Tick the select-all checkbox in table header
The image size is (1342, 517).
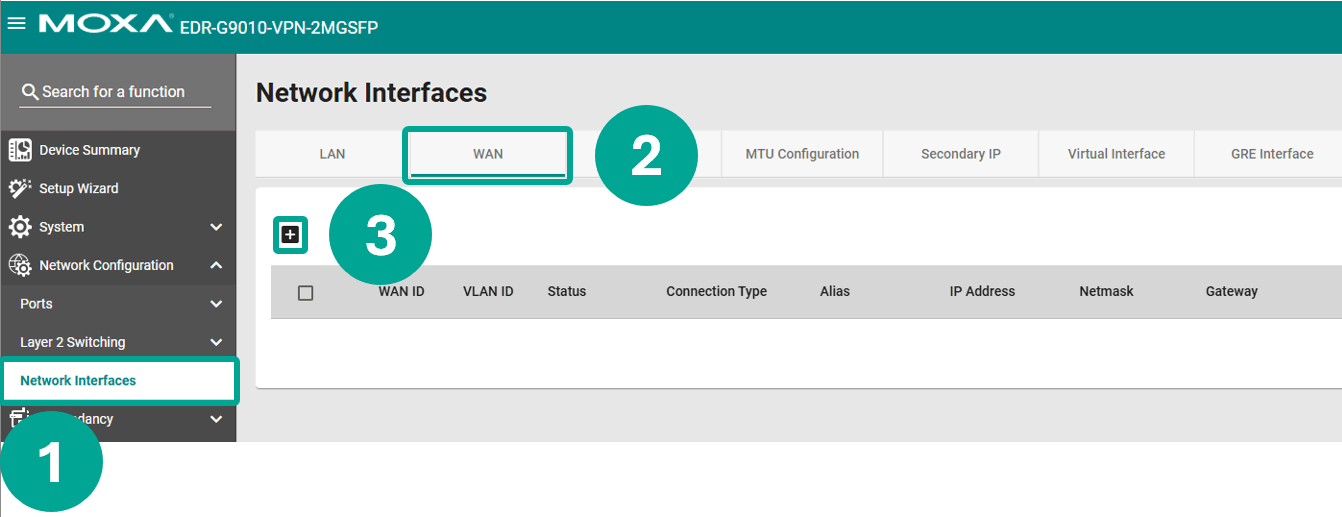click(306, 292)
